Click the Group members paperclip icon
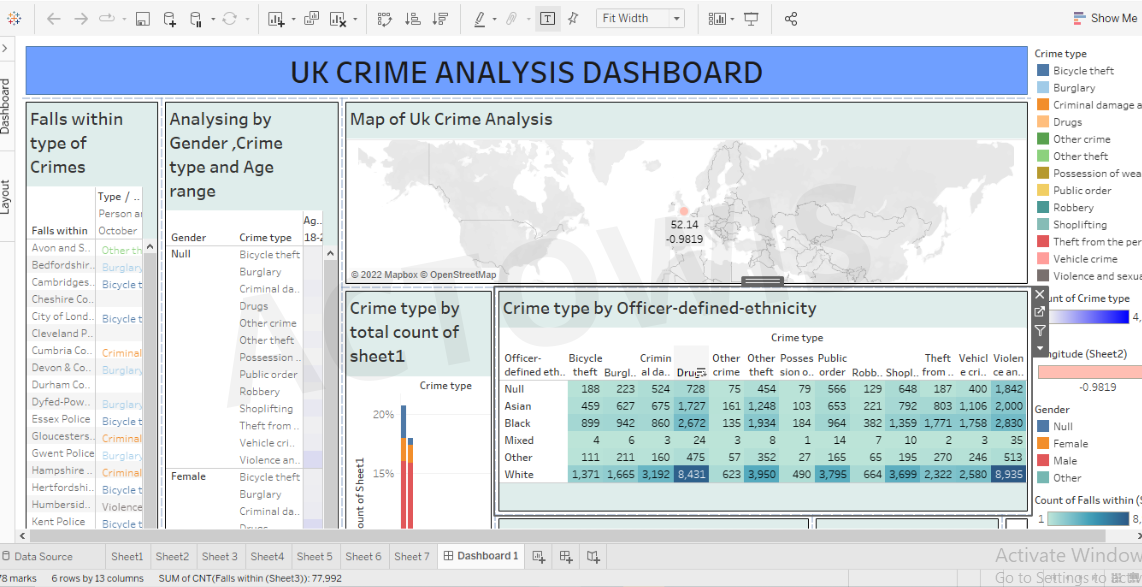The width and height of the screenshot is (1142, 587). (x=511, y=19)
